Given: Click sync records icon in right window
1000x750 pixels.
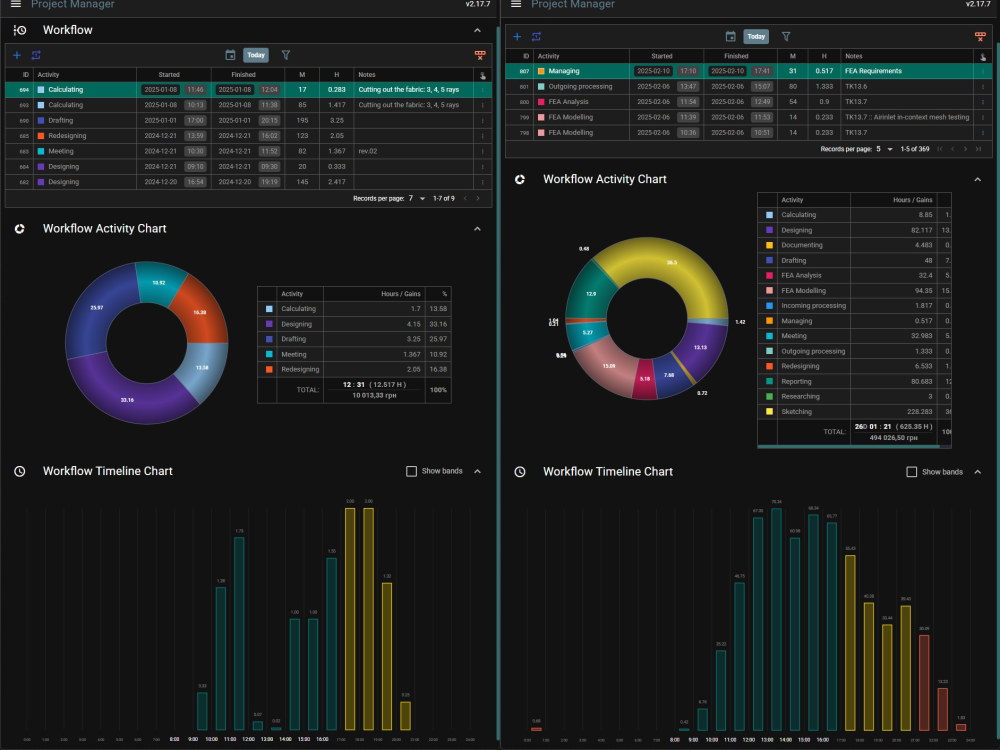Looking at the screenshot, I should coord(536,36).
